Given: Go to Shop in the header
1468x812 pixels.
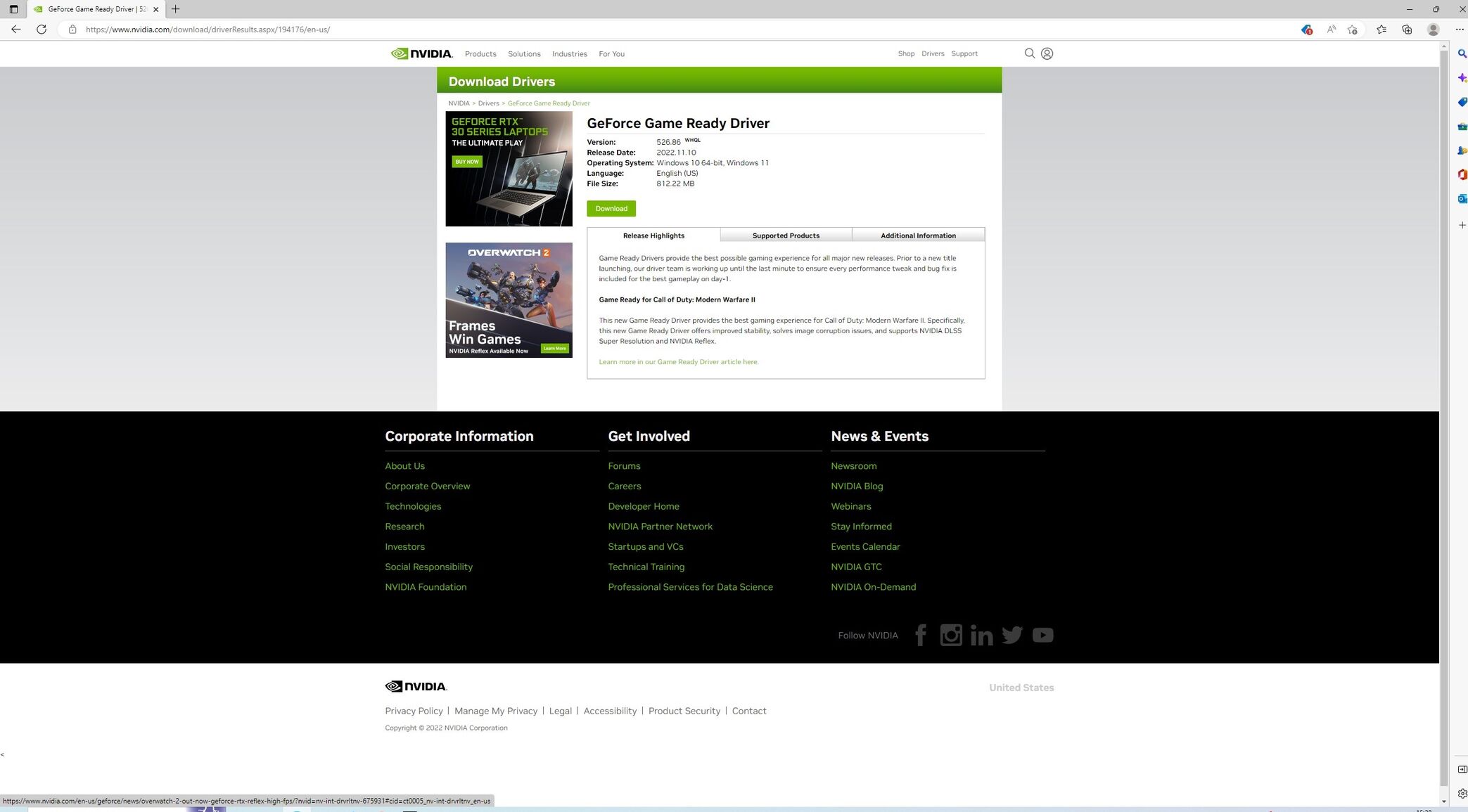Looking at the screenshot, I should (x=906, y=53).
